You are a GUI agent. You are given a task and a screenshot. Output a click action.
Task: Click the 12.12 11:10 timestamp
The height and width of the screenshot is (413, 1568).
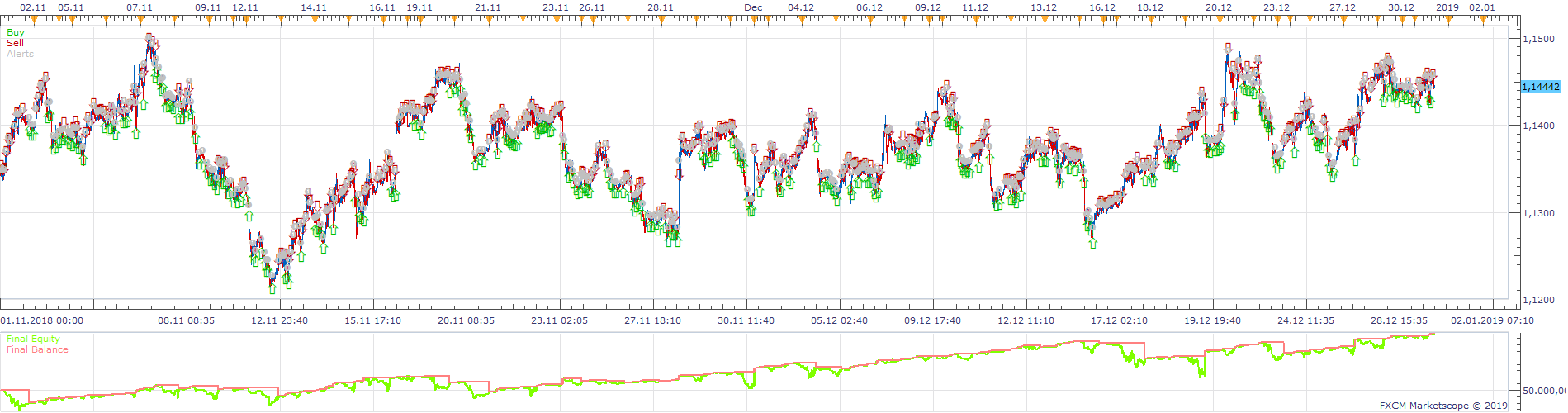1026,320
